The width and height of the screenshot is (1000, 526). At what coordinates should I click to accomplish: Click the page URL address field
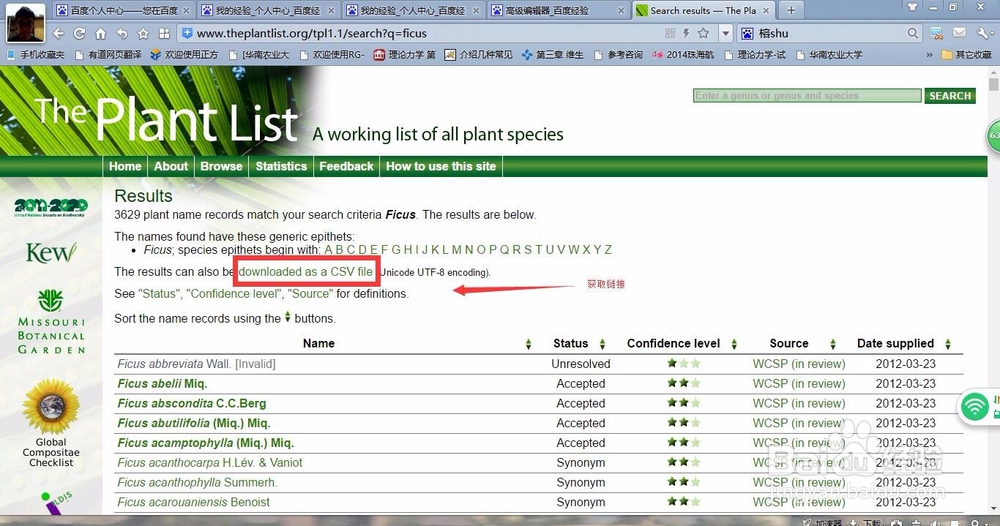[421, 33]
